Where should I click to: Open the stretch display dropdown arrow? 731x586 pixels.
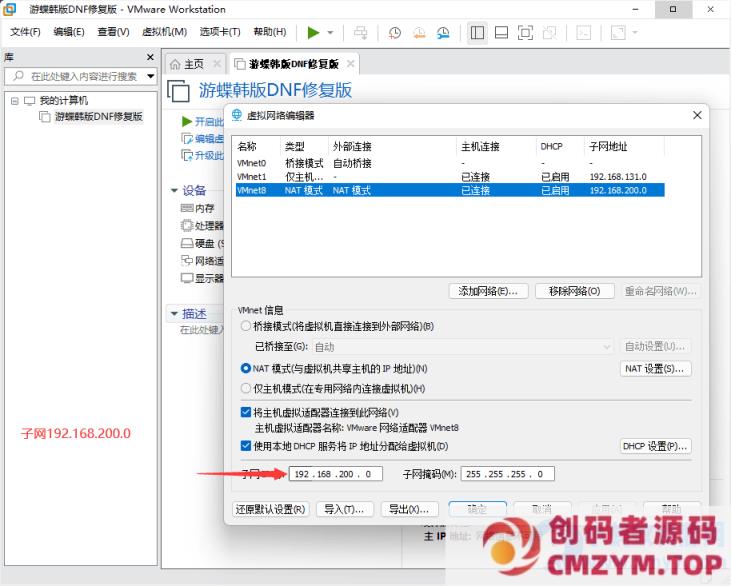pyautogui.click(x=634, y=33)
